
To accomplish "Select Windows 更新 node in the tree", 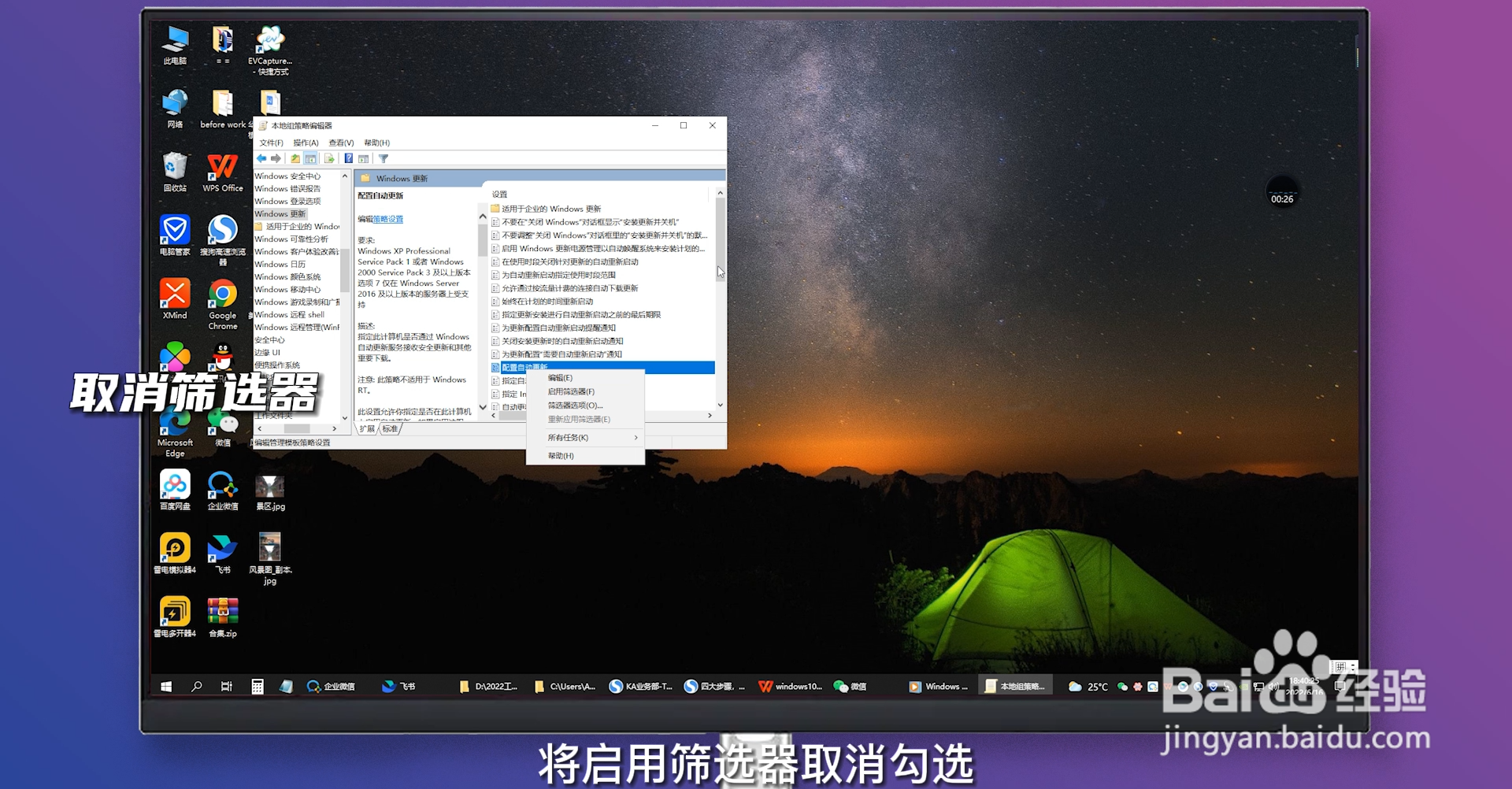I will coord(280,214).
